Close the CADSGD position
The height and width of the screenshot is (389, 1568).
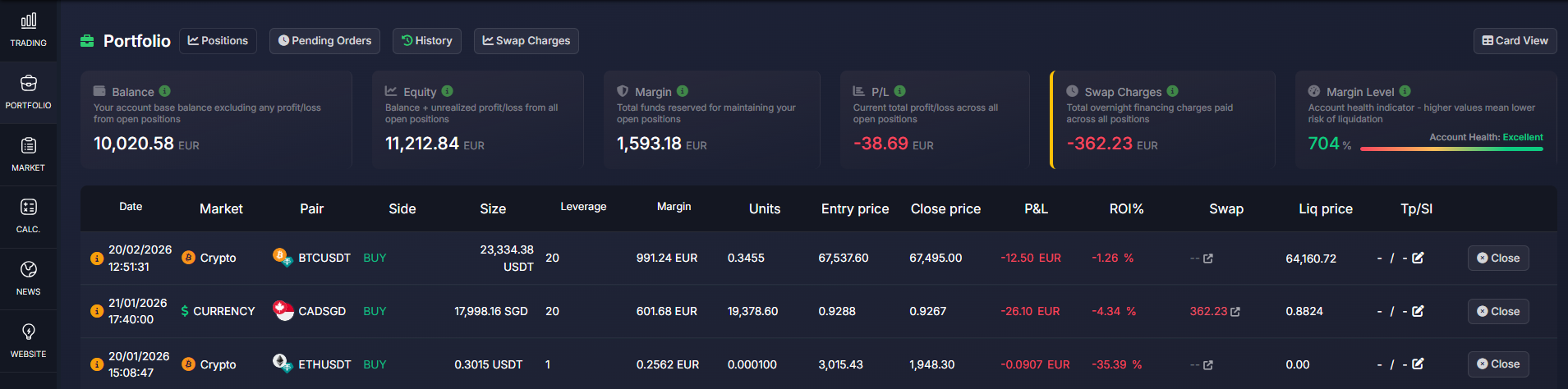1497,311
